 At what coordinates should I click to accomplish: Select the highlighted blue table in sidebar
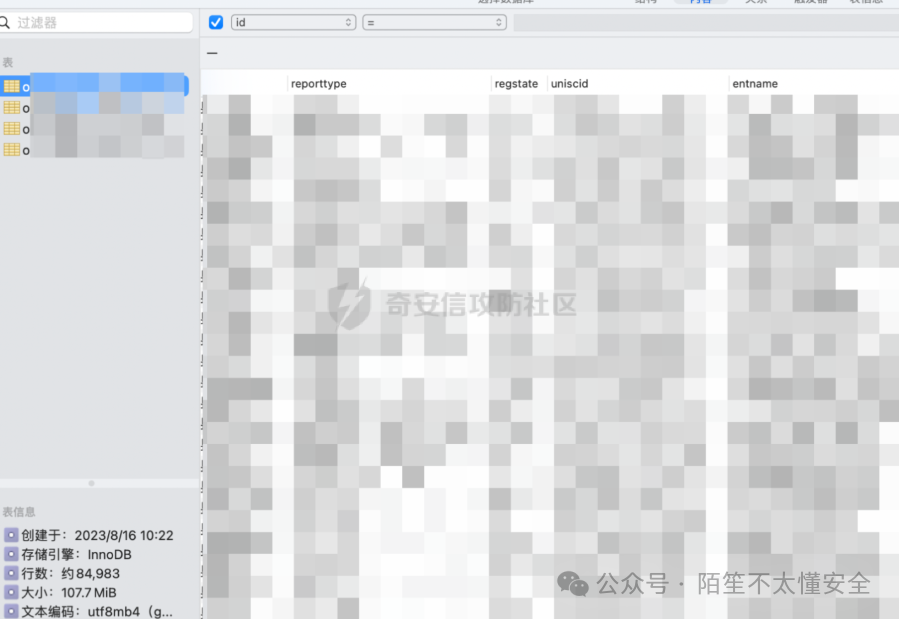pos(94,86)
